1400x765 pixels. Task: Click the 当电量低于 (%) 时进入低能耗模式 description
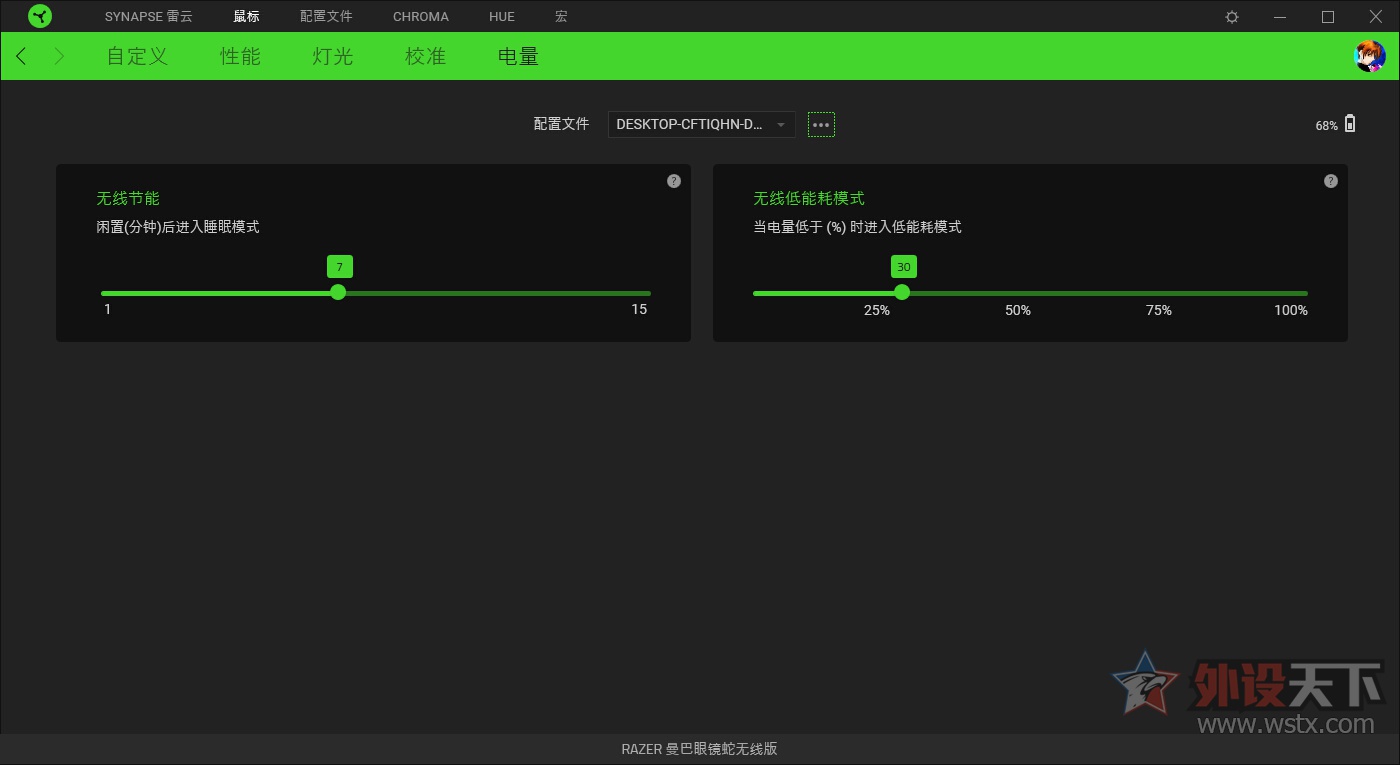(857, 227)
